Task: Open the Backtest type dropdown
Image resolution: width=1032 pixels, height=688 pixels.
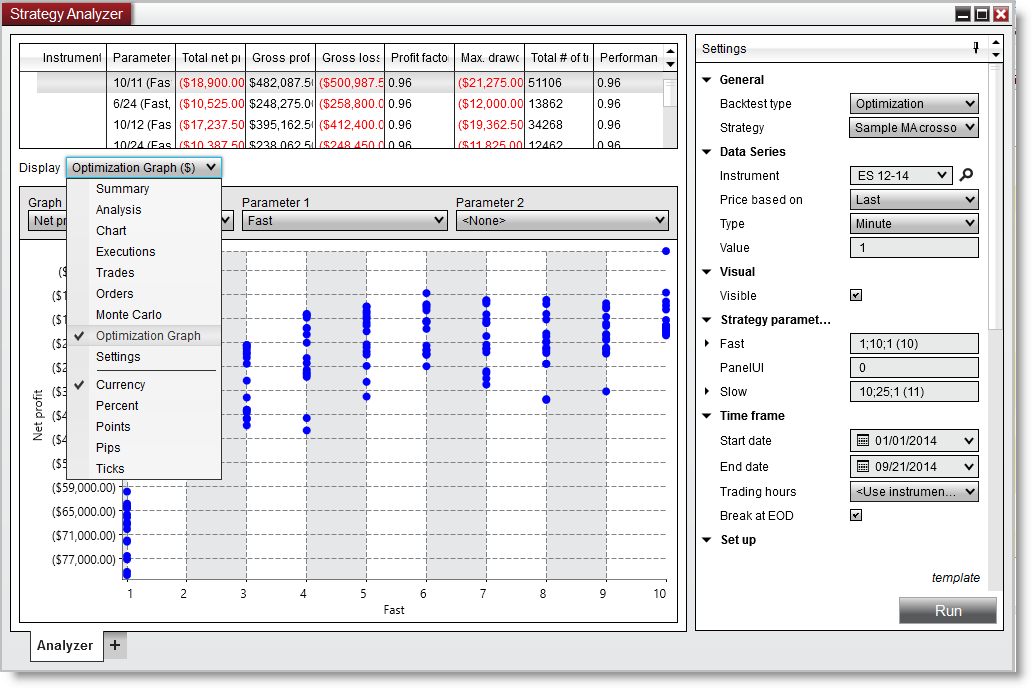Action: click(x=913, y=103)
